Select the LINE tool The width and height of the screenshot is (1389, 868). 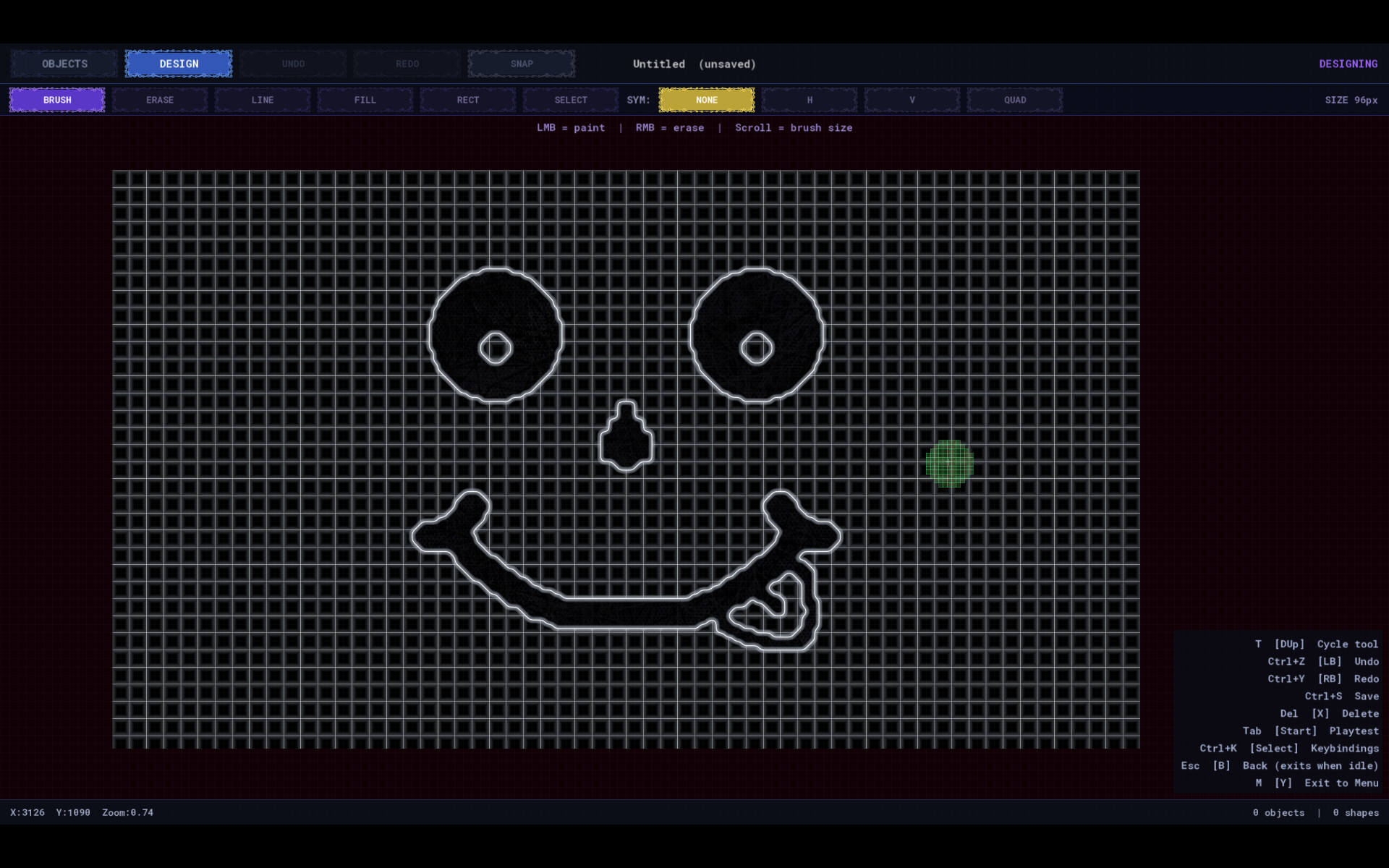click(263, 100)
